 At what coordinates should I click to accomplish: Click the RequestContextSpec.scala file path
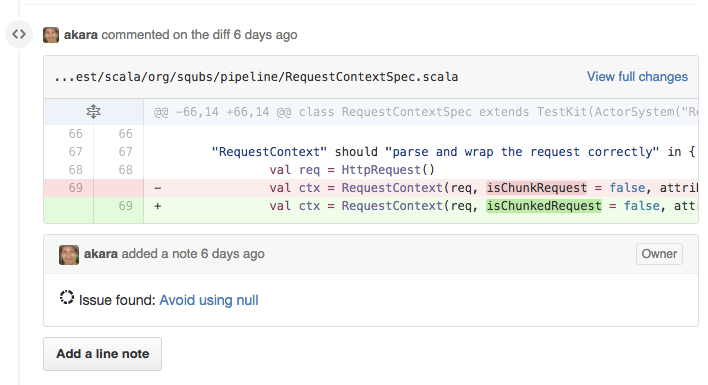point(256,77)
